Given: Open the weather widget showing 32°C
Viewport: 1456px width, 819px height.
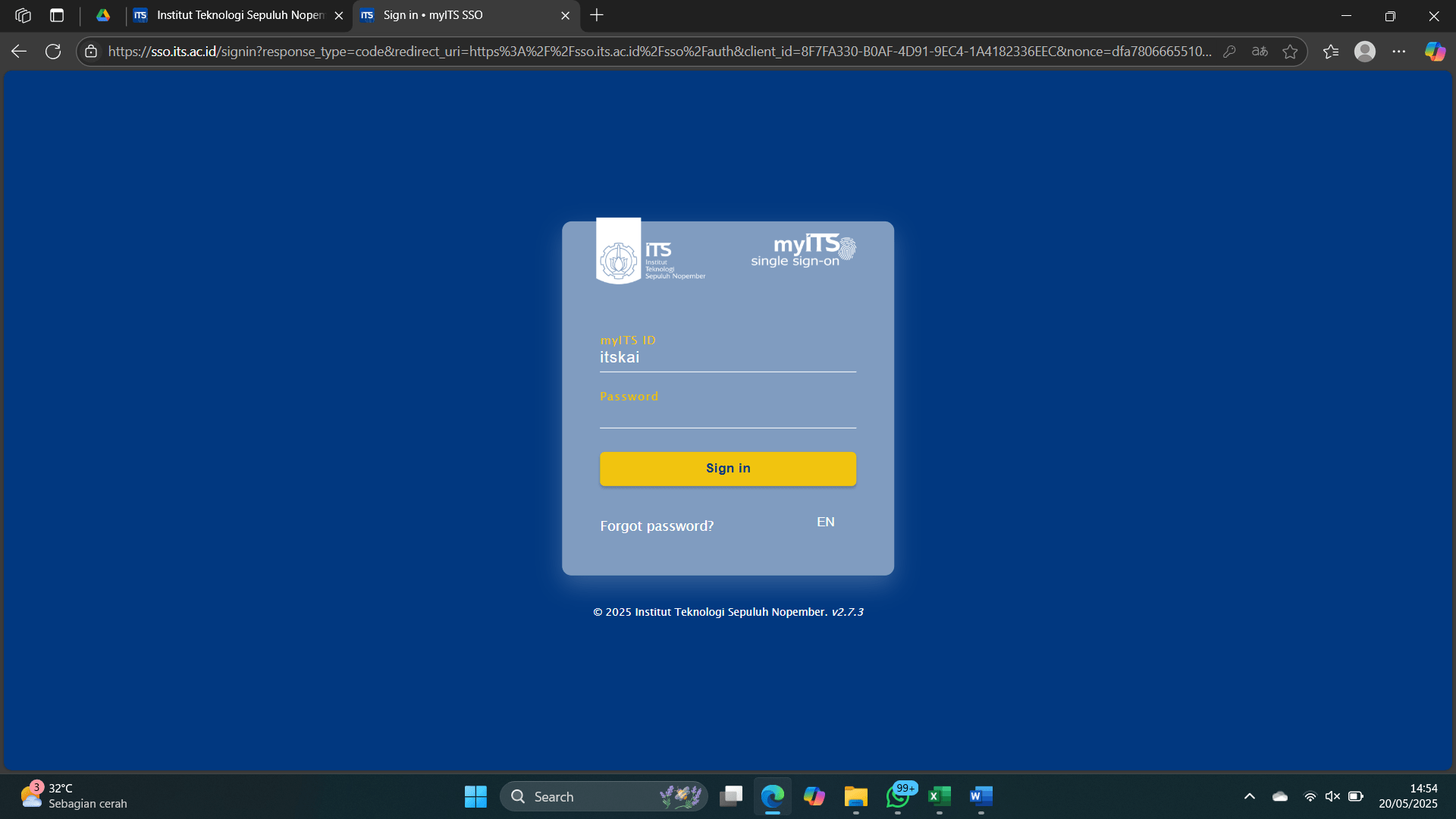Looking at the screenshot, I should point(74,796).
